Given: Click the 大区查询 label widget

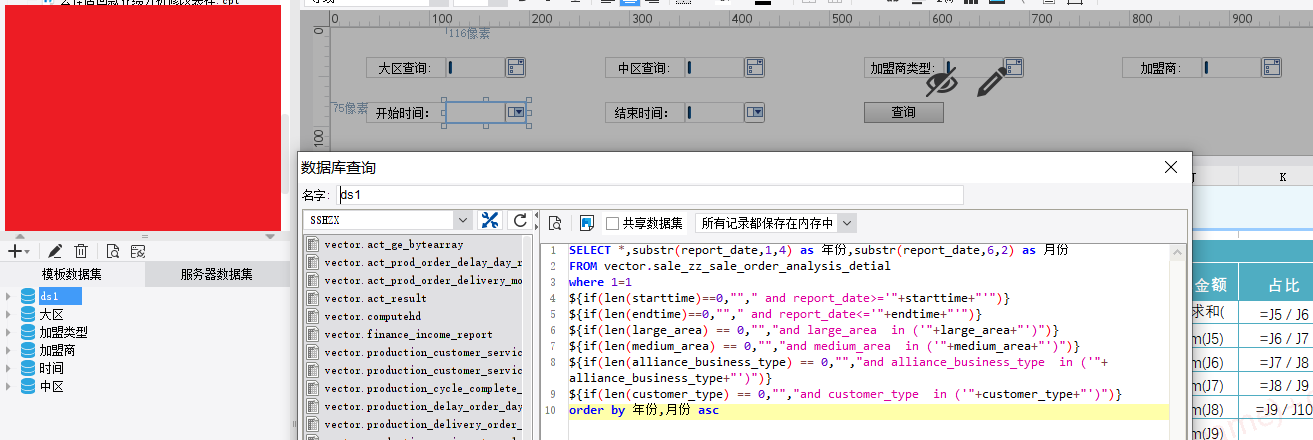Looking at the screenshot, I should [404, 68].
